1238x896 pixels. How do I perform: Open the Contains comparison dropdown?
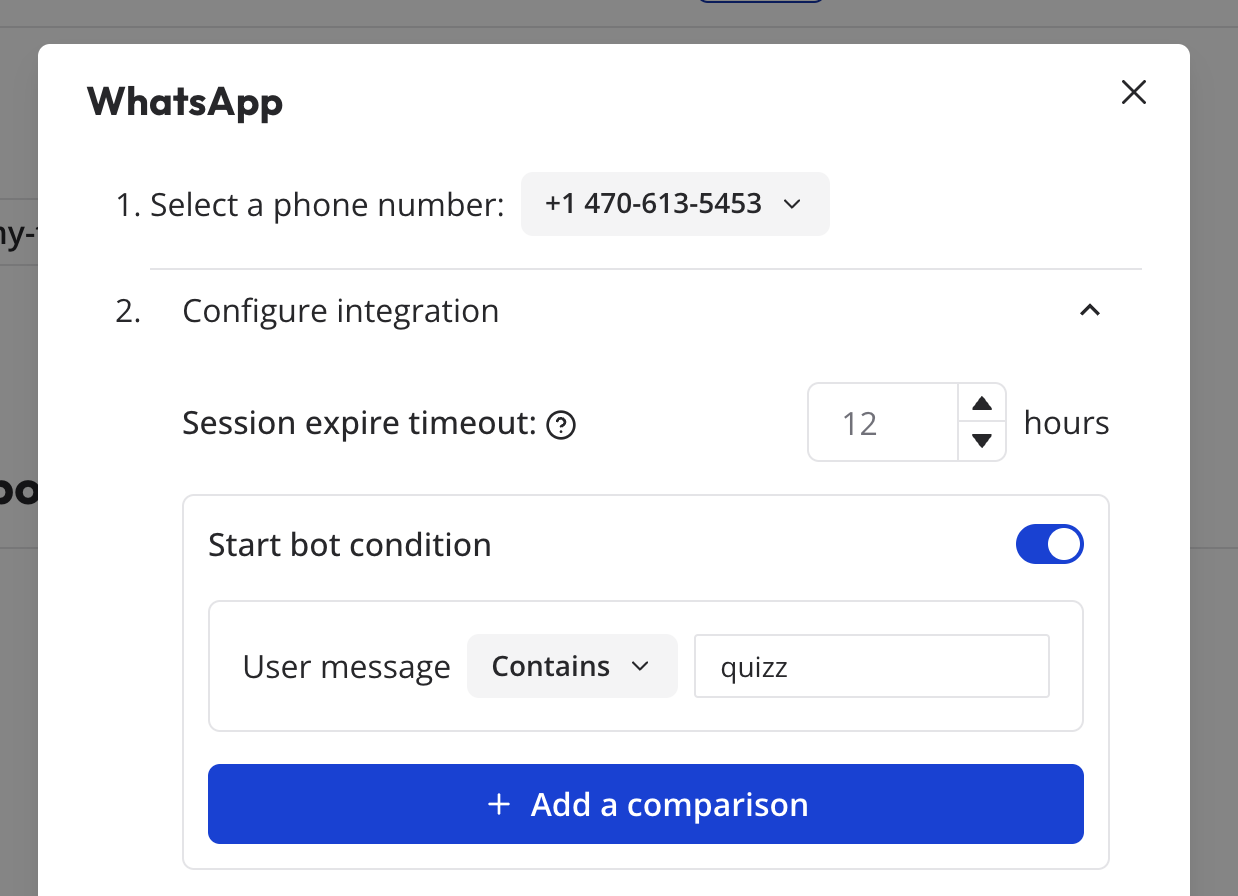coord(571,666)
